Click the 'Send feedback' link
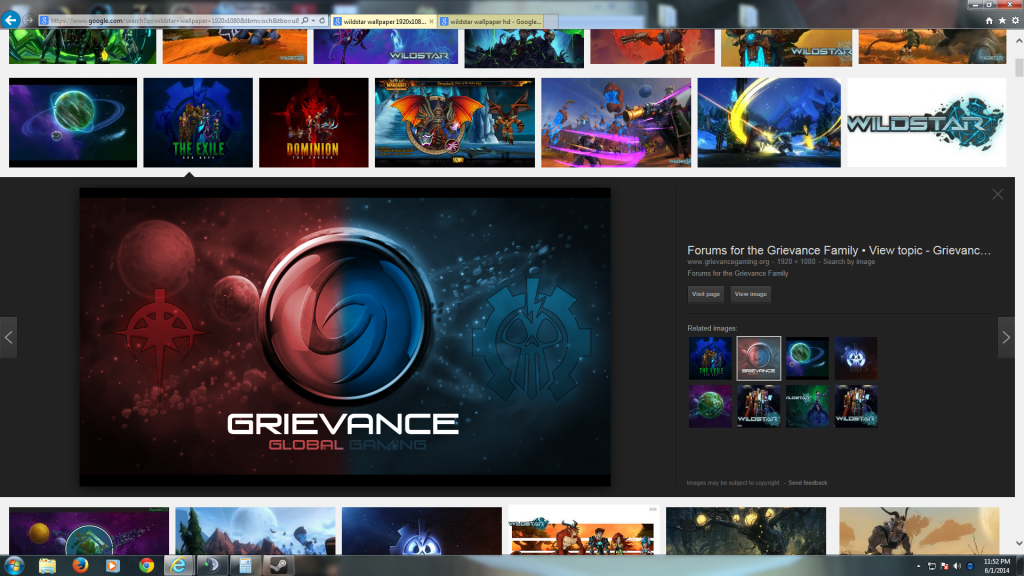 [x=807, y=483]
